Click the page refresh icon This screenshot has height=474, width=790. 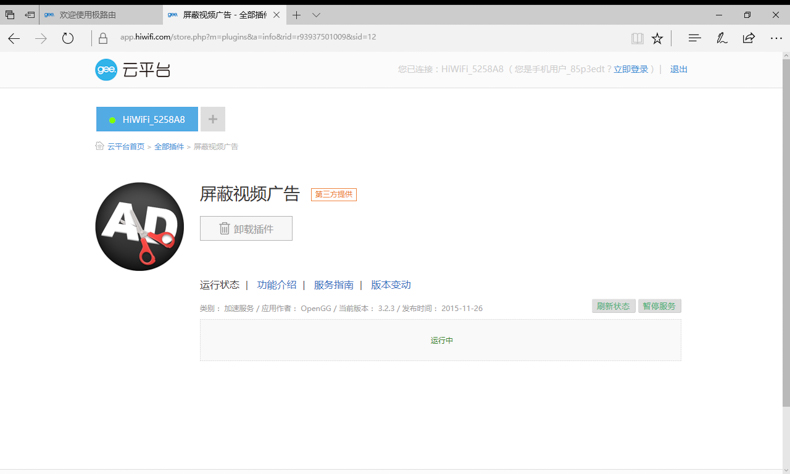coord(68,38)
